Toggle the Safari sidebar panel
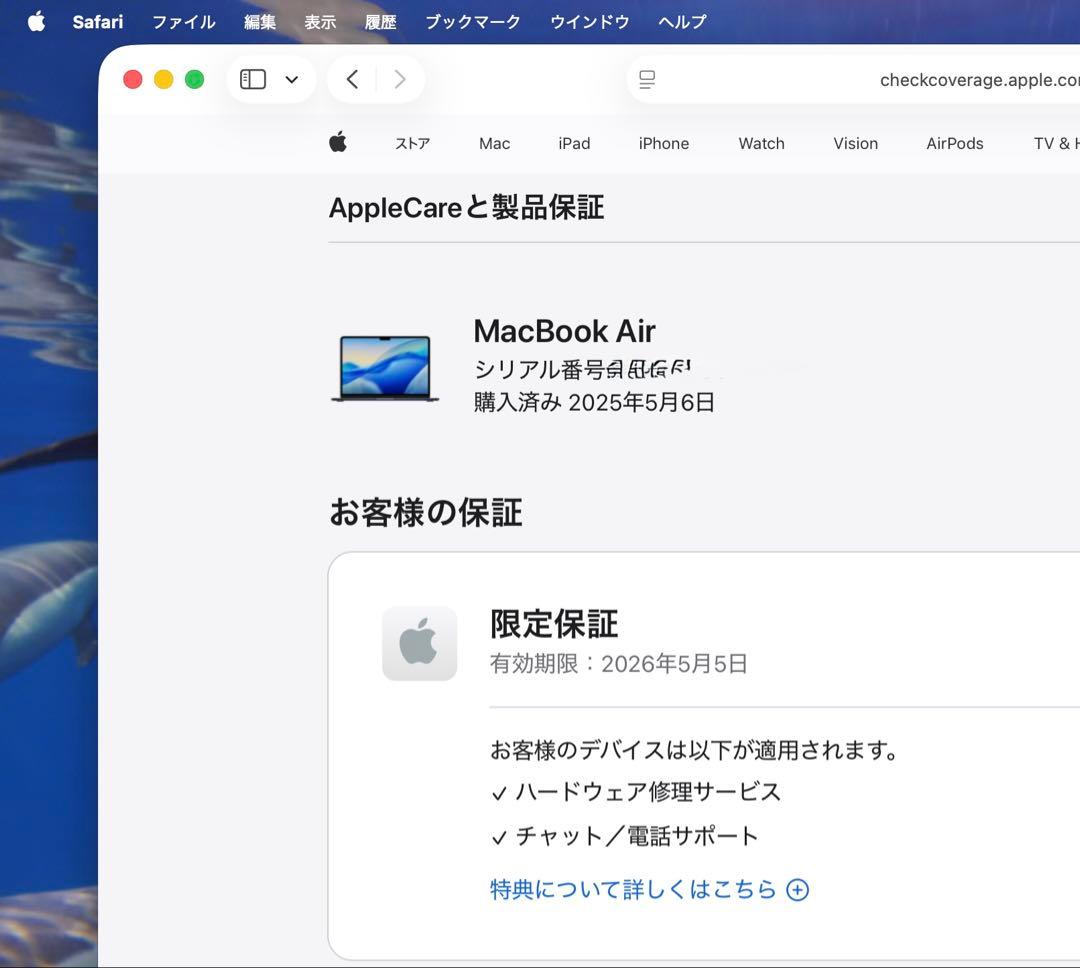 pos(252,78)
